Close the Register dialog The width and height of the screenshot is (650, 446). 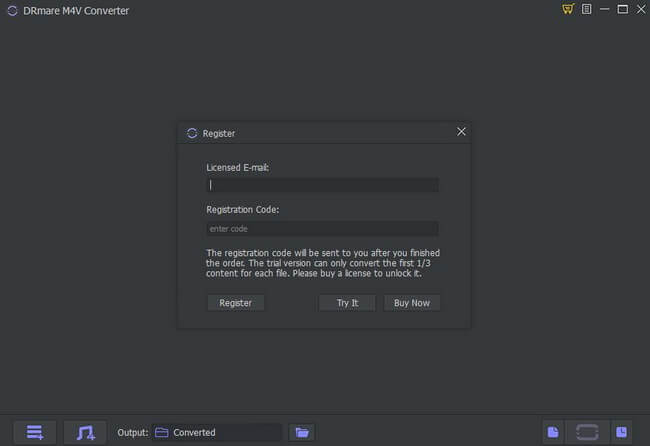461,132
